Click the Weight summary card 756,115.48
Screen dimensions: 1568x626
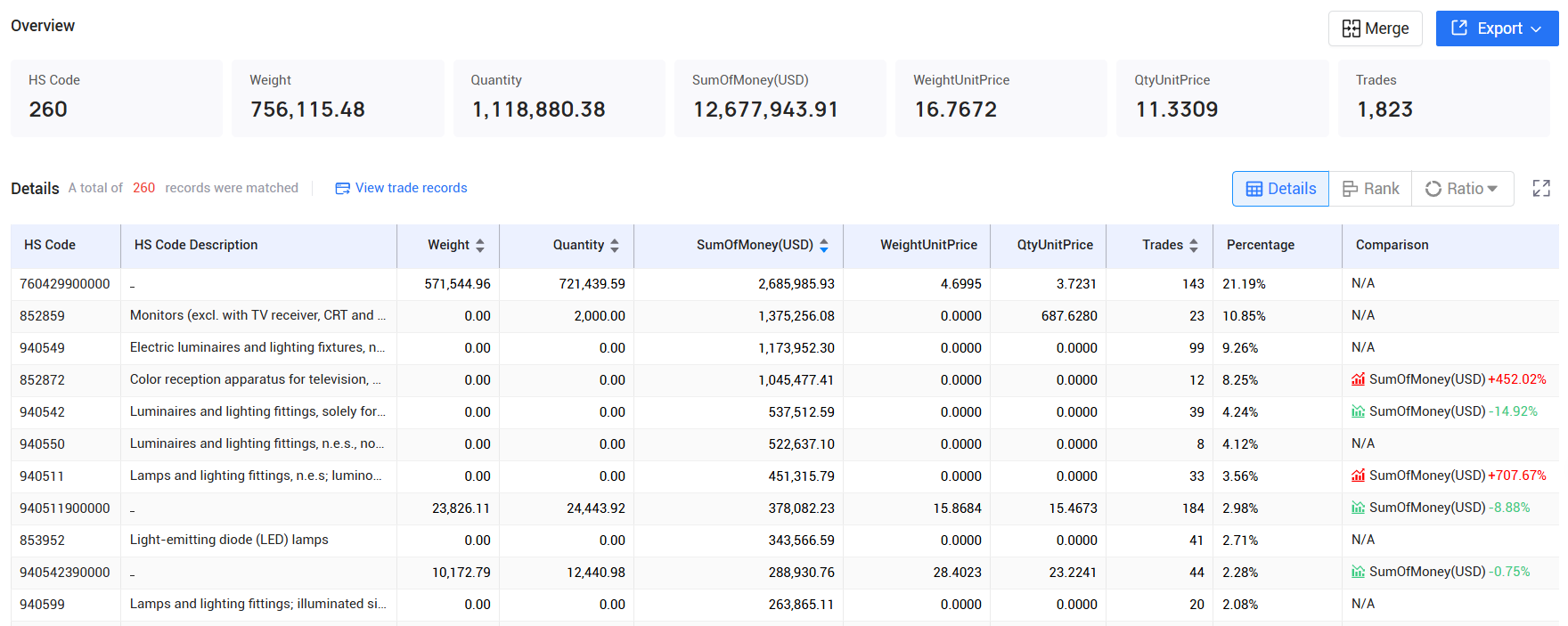click(x=338, y=98)
